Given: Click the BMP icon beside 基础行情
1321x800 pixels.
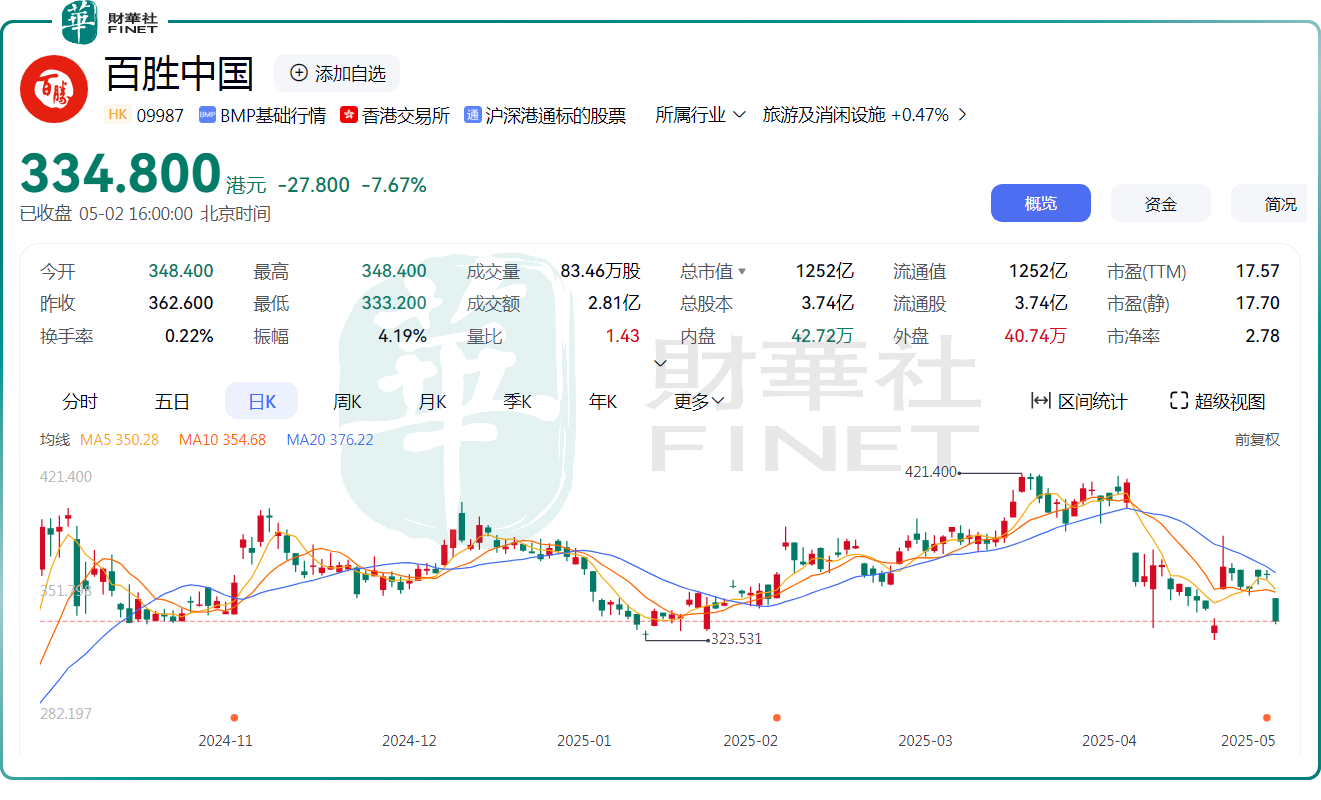Looking at the screenshot, I should tap(208, 115).
